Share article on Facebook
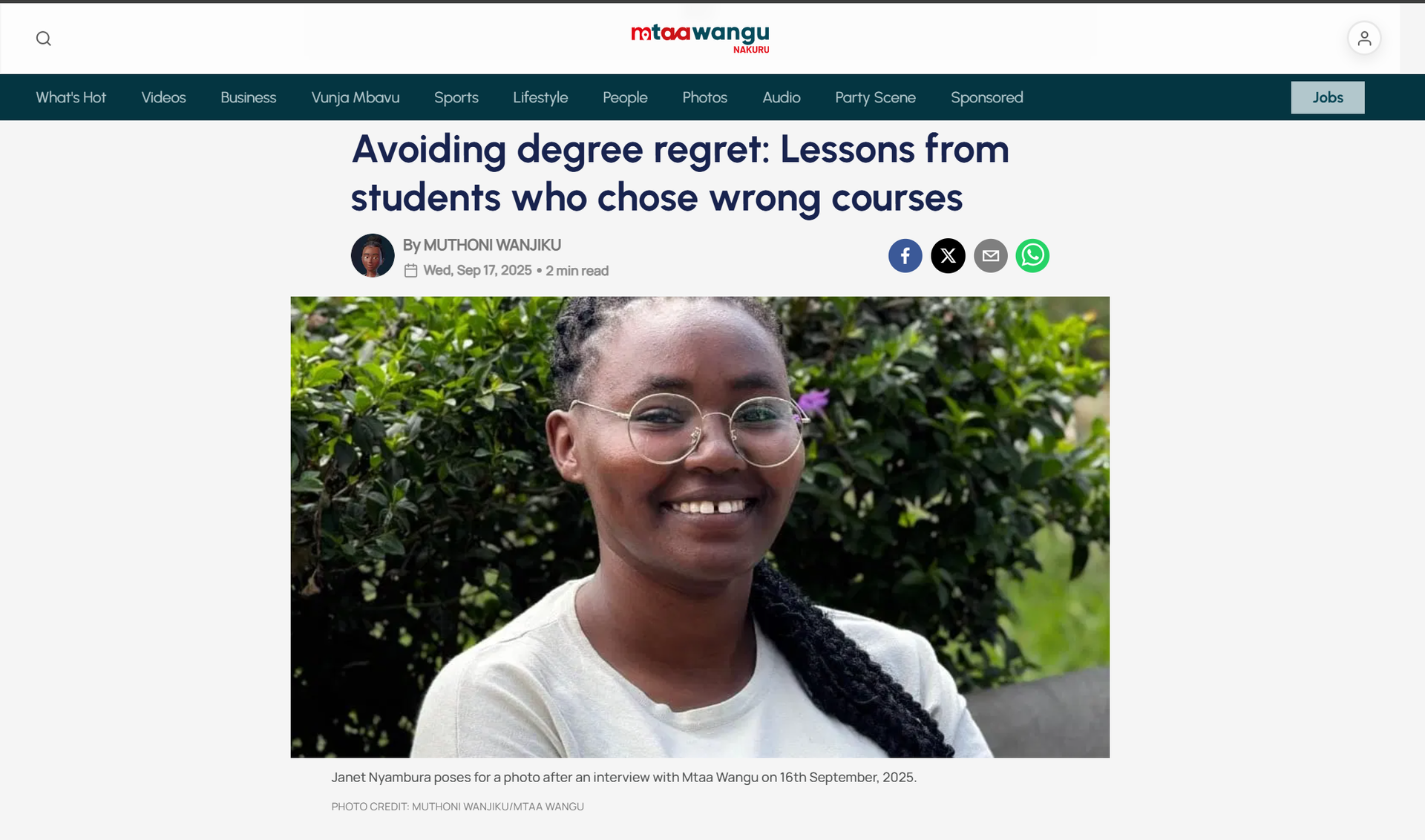Image resolution: width=1425 pixels, height=840 pixels. 905,256
